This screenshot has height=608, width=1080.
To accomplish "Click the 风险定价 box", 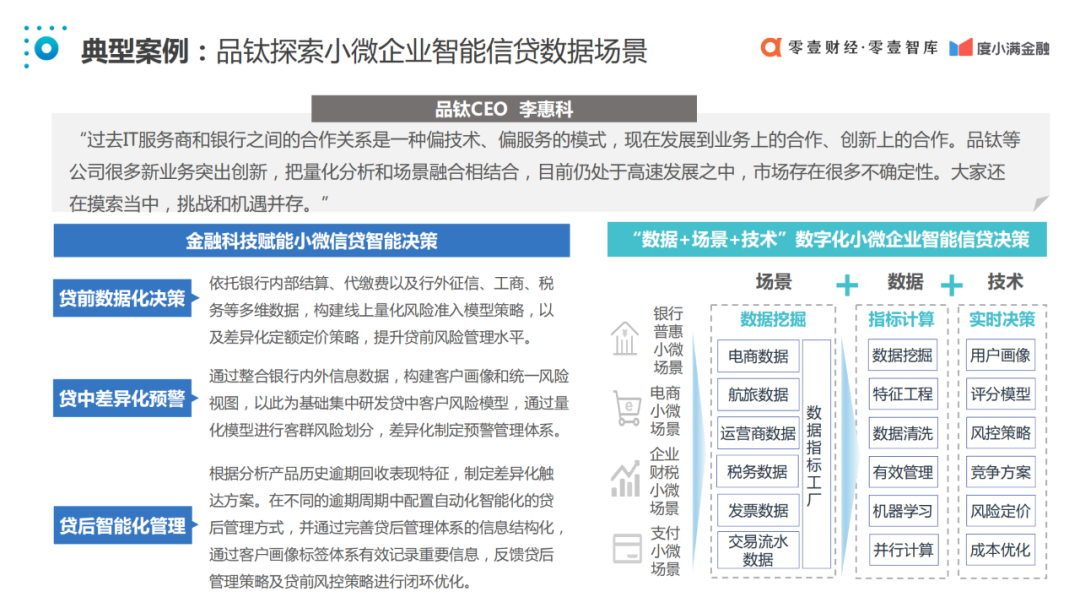I will pos(1000,511).
